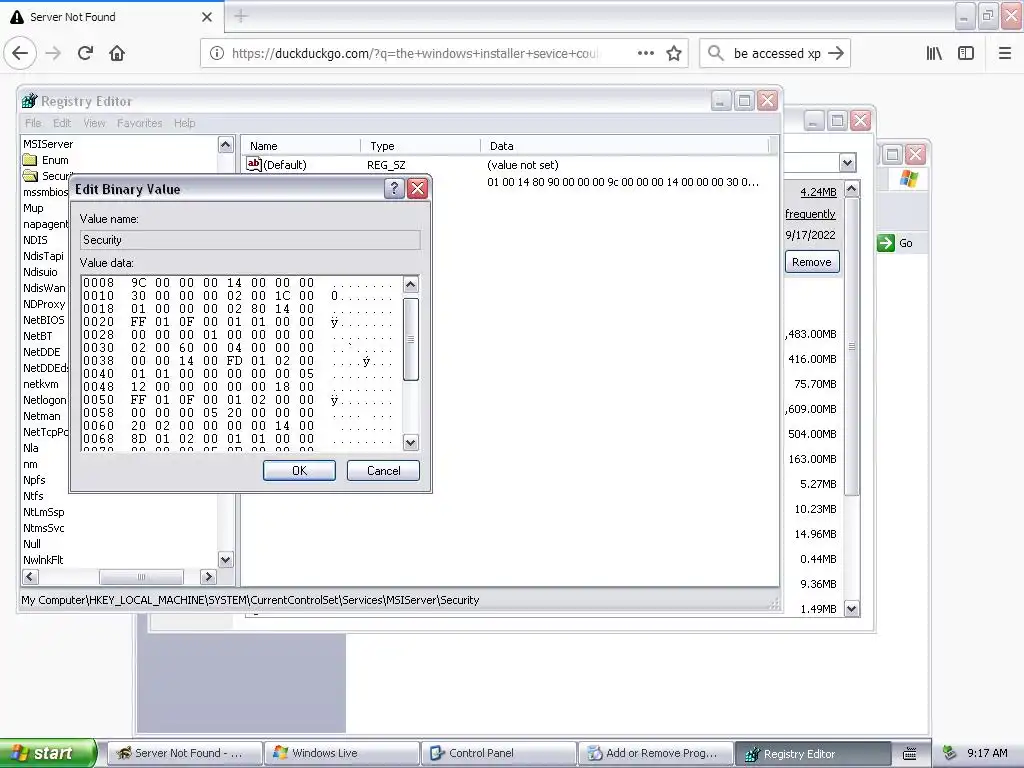Viewport: 1024px width, 768px height.
Task: Reload the current page
Action: [x=85, y=54]
